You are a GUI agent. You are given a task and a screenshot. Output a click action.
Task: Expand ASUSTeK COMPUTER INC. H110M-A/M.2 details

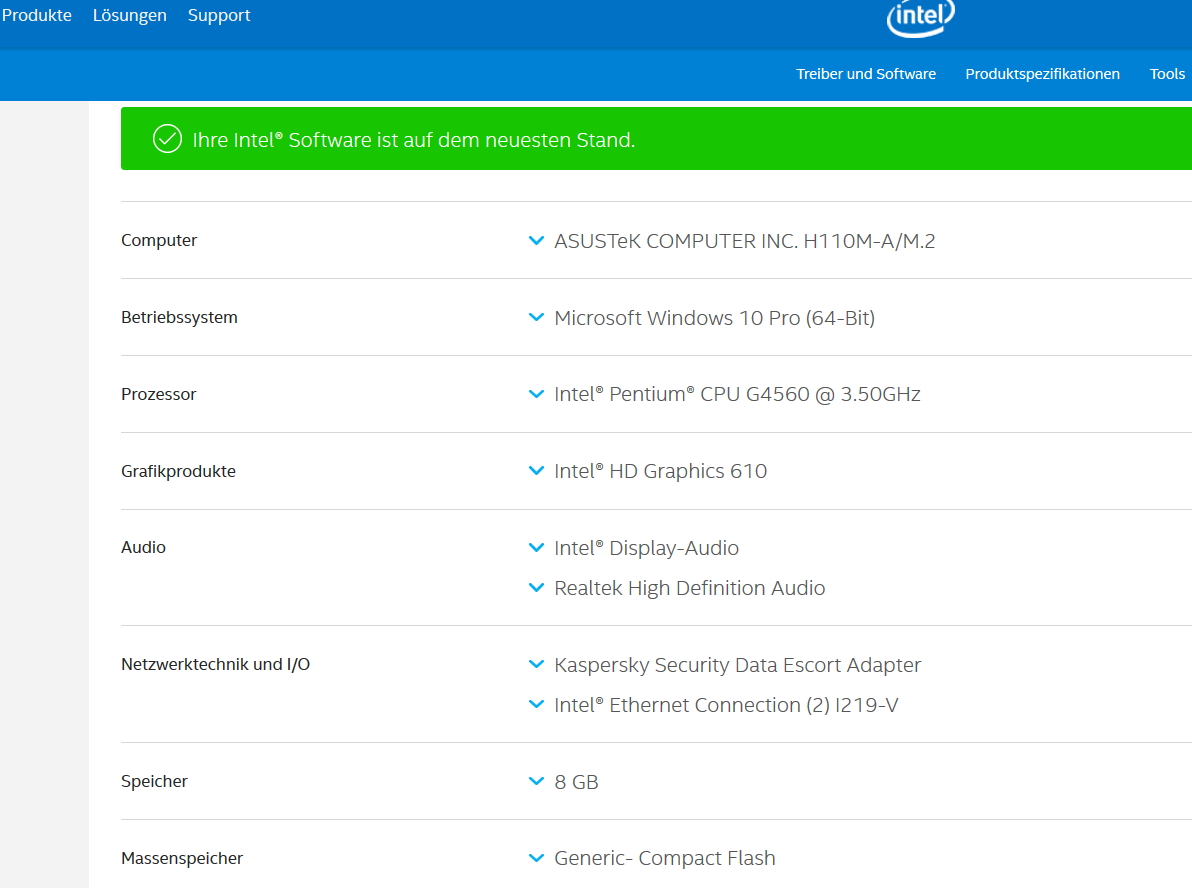[536, 241]
